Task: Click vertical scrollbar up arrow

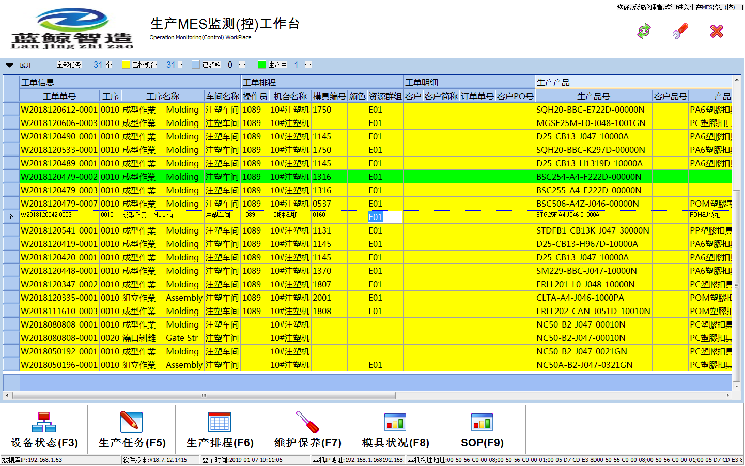Action: (x=737, y=80)
